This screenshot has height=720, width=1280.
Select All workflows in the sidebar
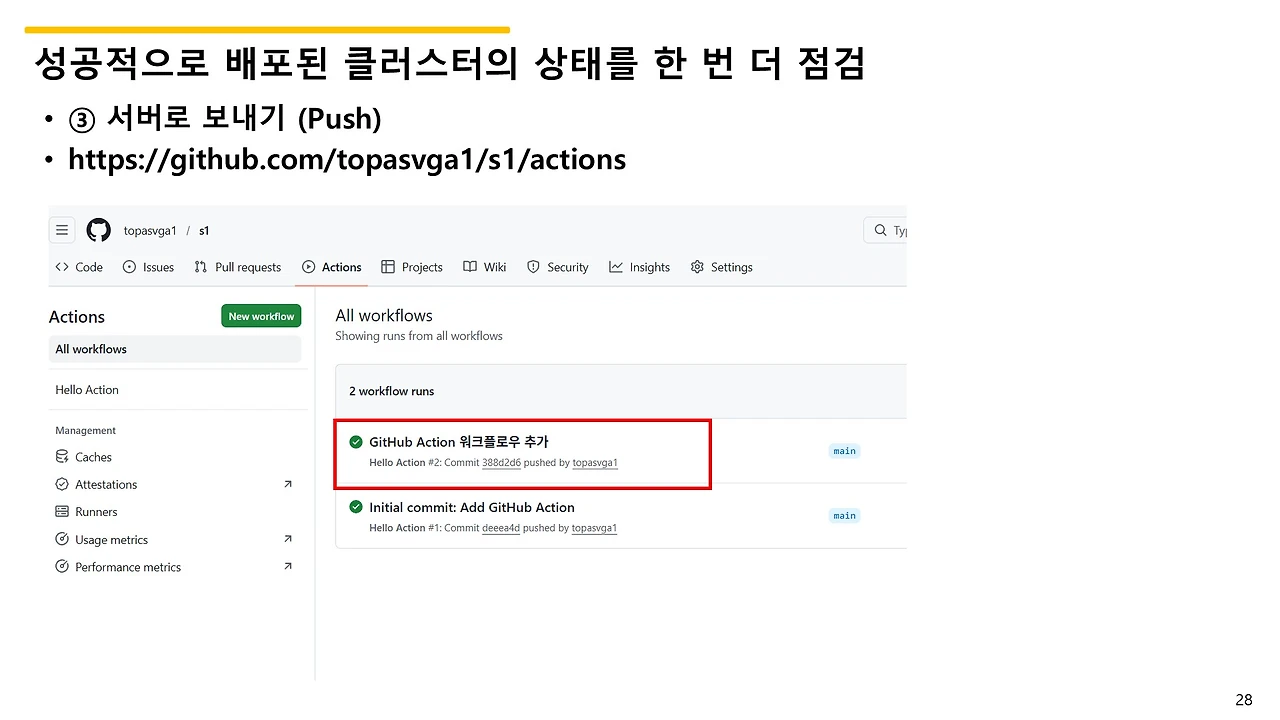(x=91, y=348)
